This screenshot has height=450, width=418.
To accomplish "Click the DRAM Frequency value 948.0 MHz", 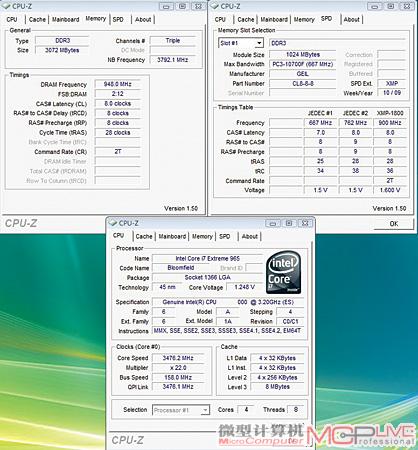I will coord(118,84).
